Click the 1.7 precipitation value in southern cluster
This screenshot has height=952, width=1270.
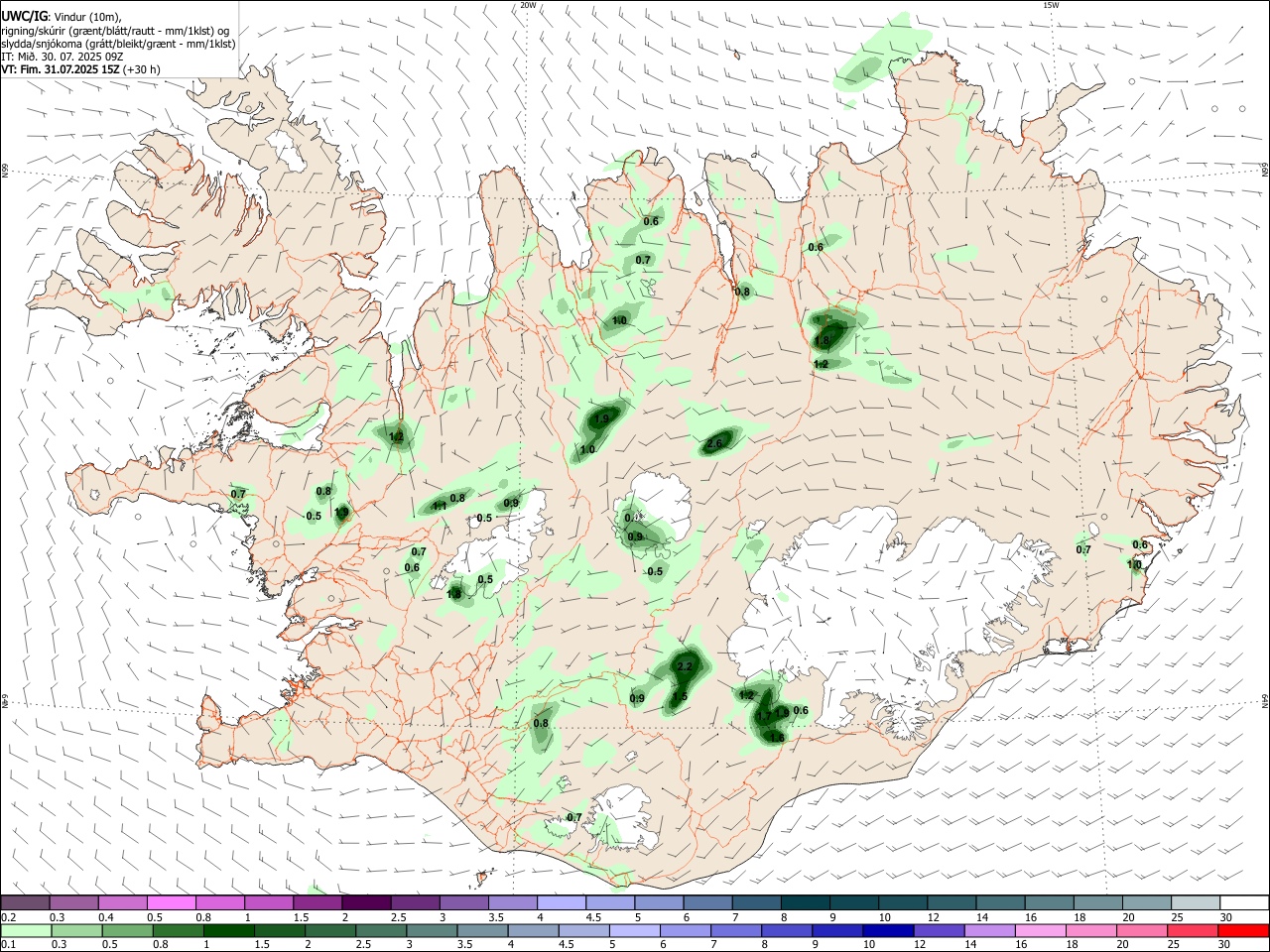point(763,716)
